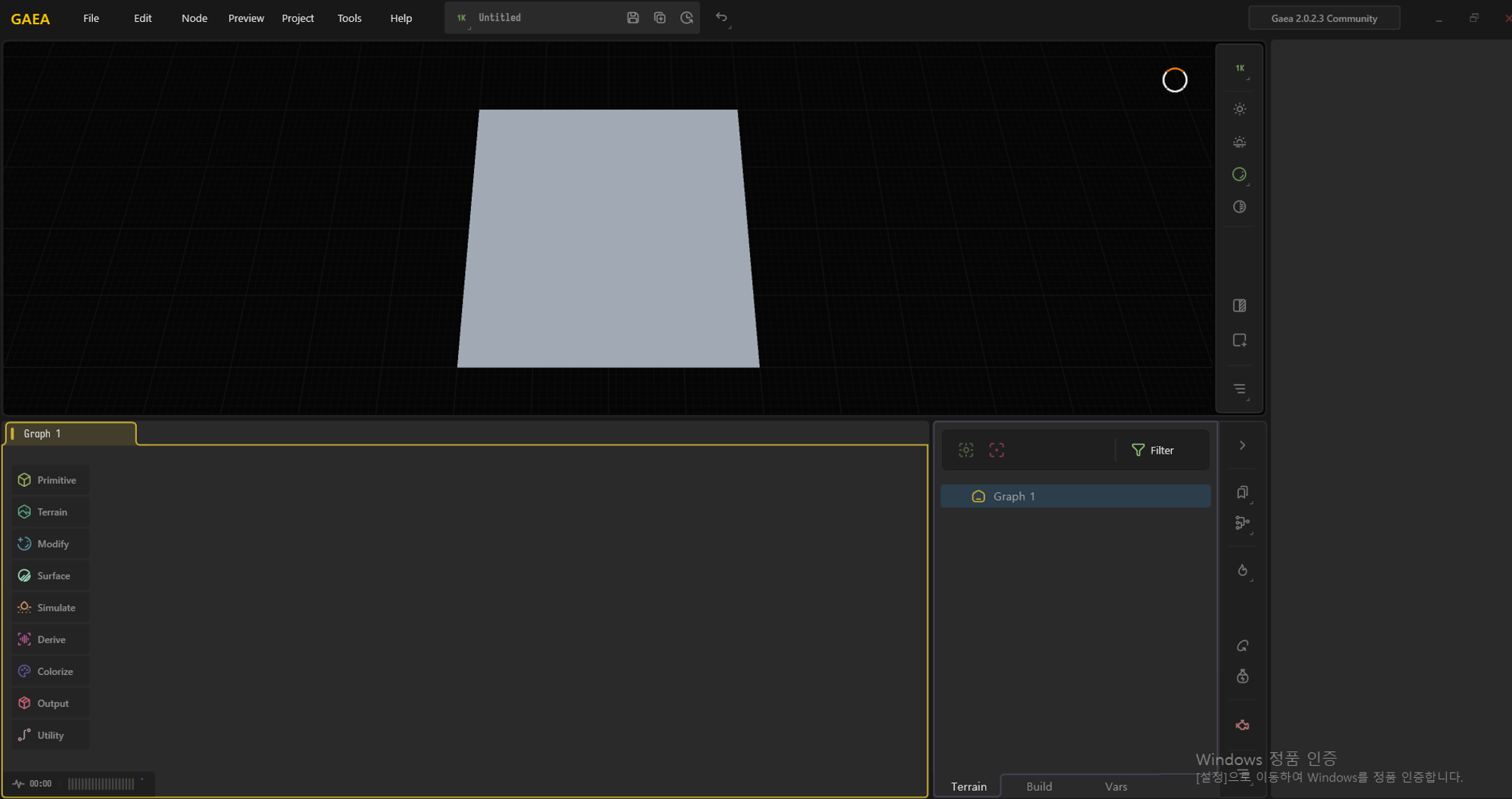Click the build progress bar strip
Image resolution: width=1512 pixels, height=799 pixels.
click(x=101, y=784)
